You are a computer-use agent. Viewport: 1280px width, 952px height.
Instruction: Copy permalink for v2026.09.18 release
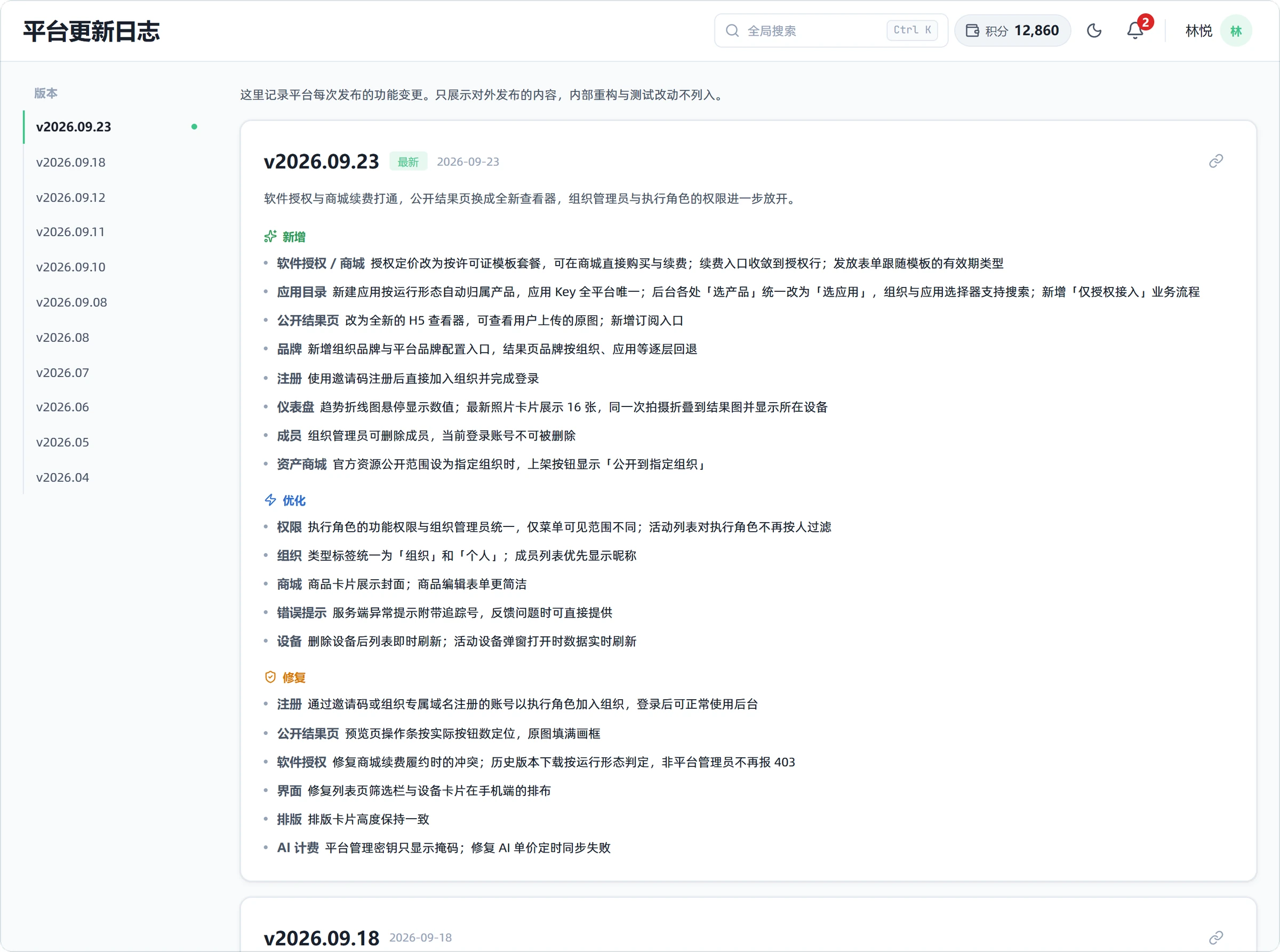point(1216,938)
